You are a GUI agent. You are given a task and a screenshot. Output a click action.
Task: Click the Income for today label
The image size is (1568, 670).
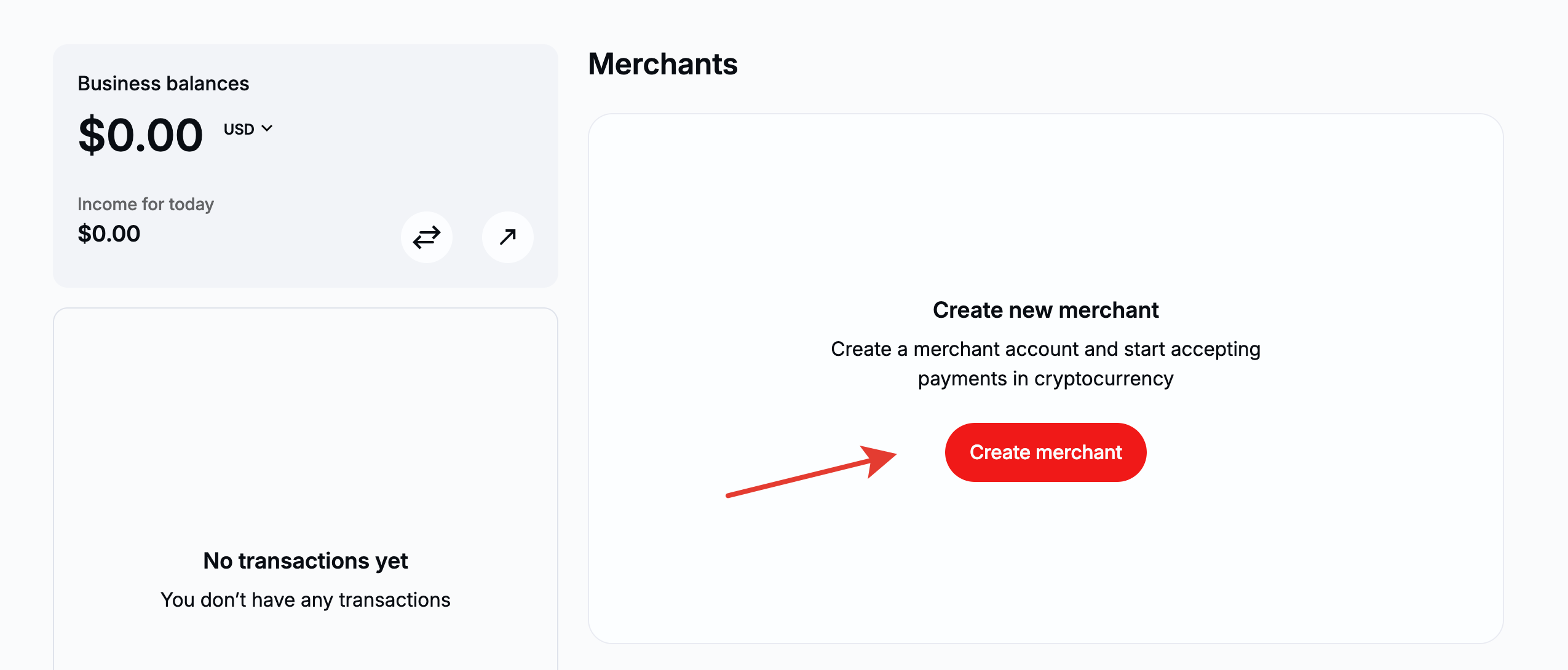click(x=145, y=204)
